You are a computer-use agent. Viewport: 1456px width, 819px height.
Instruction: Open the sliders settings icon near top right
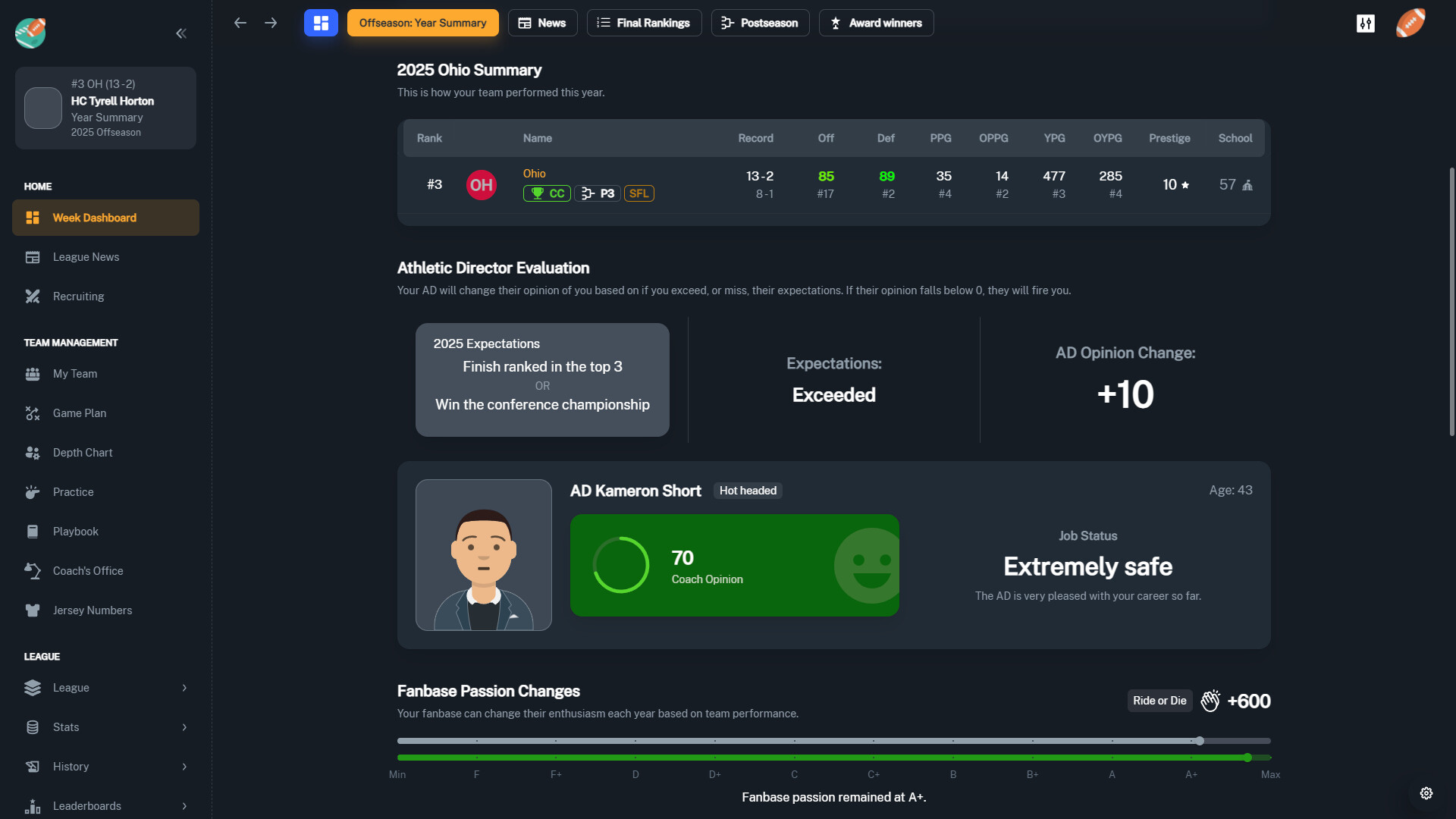[1365, 23]
